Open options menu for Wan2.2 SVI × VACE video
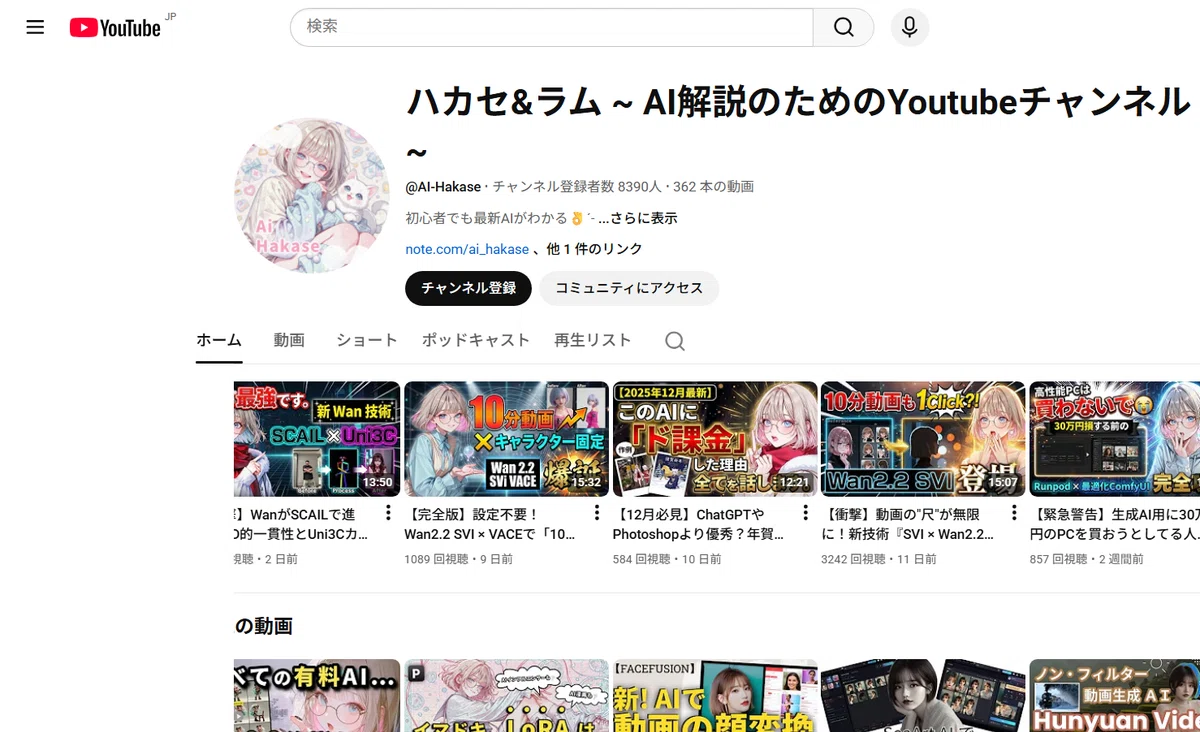 tap(597, 513)
